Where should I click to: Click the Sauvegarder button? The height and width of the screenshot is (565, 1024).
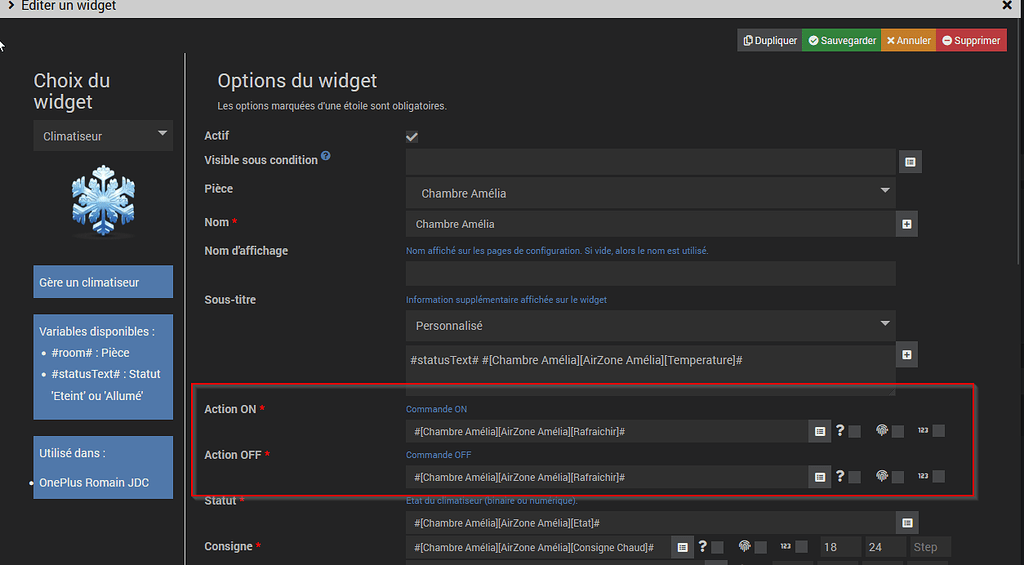coord(841,41)
